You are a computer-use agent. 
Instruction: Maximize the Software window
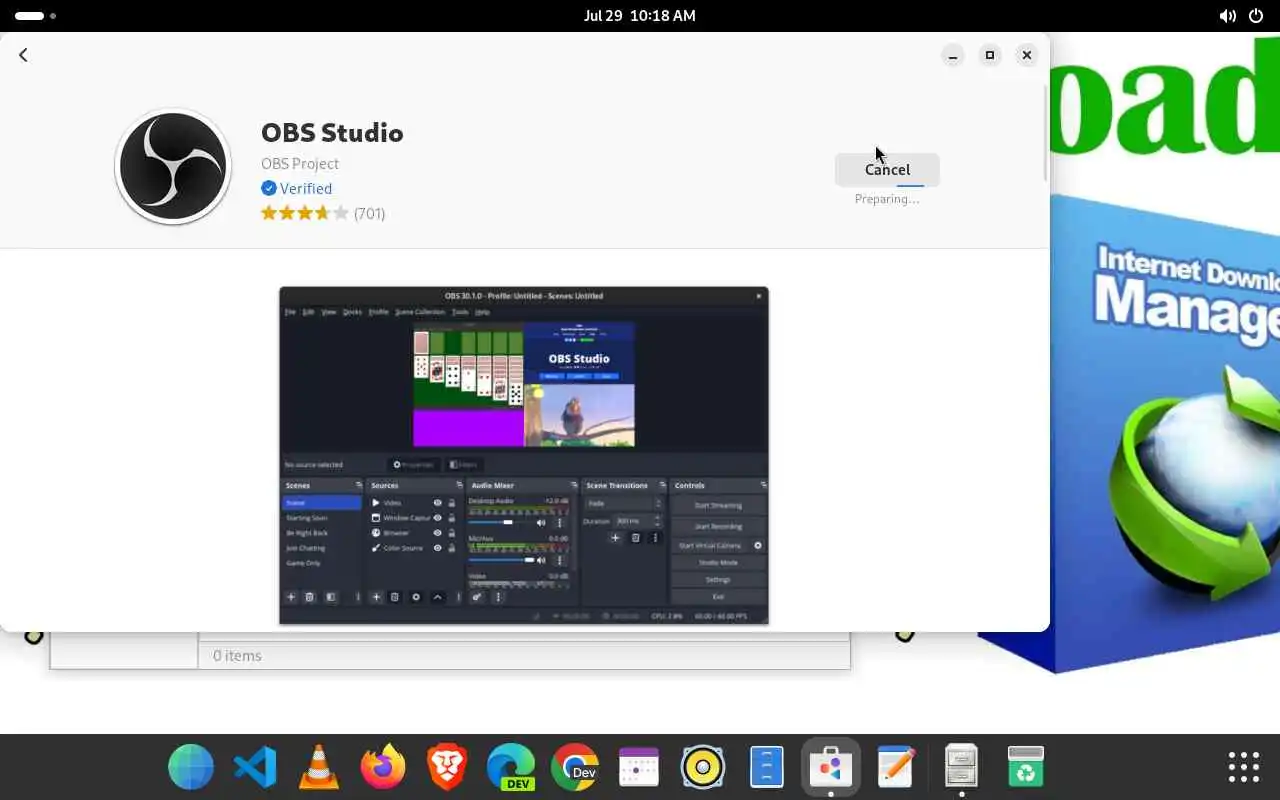[x=990, y=55]
